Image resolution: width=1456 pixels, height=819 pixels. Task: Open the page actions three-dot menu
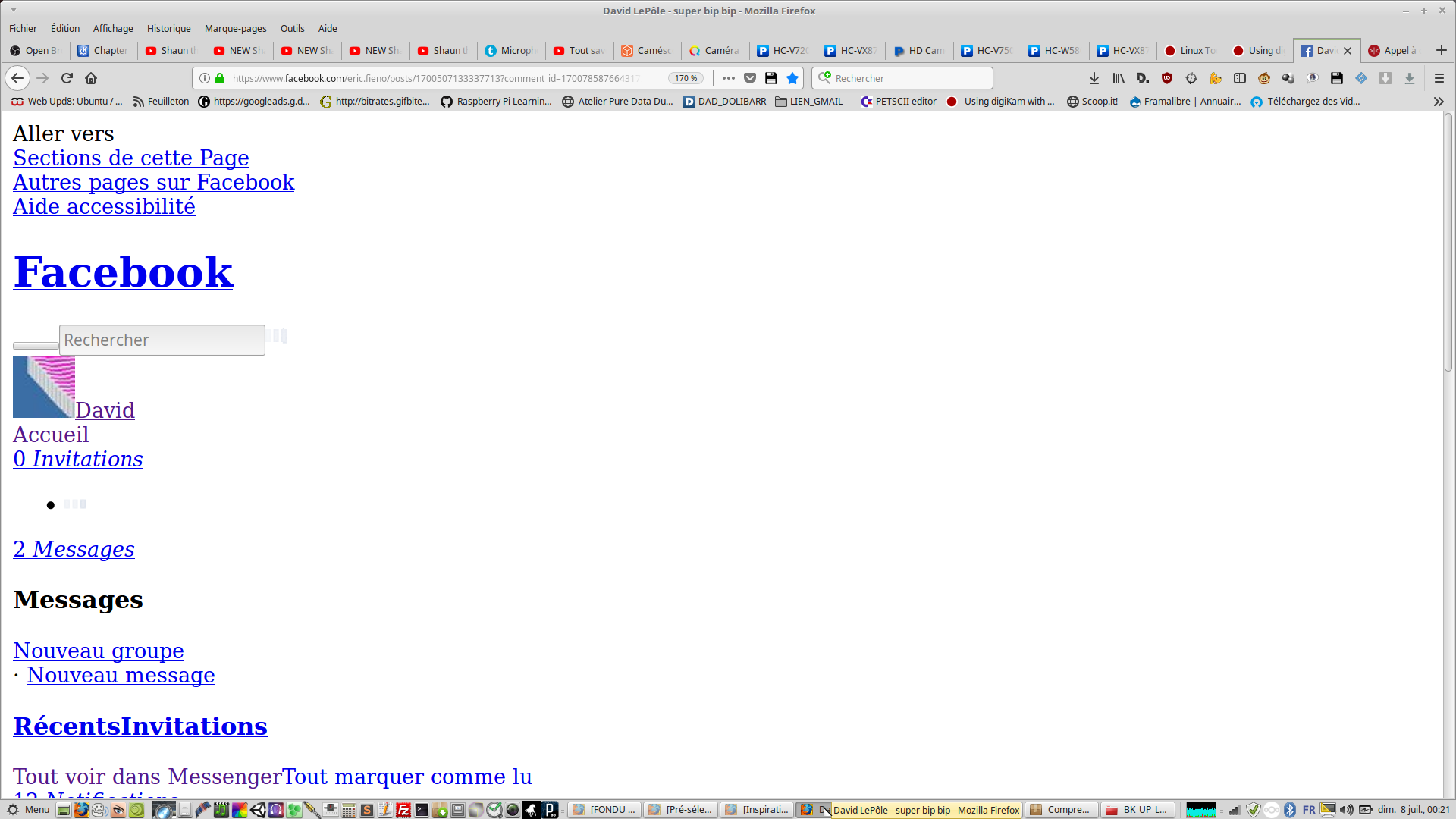(x=729, y=78)
